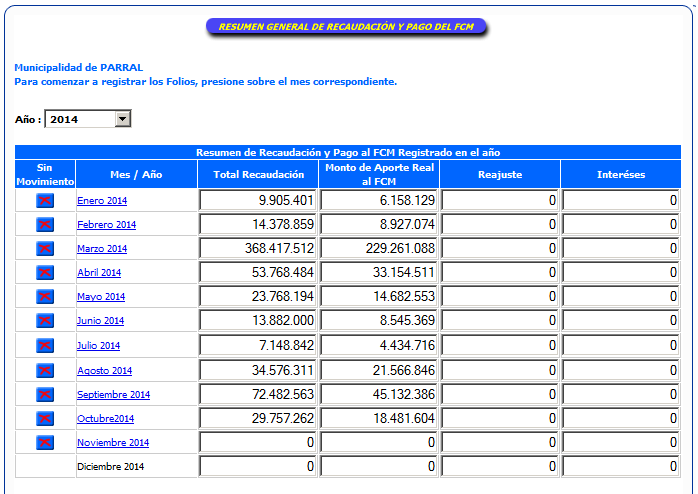The image size is (698, 494).
Task: Open the Año dropdown showing 2014
Action: tap(88, 119)
